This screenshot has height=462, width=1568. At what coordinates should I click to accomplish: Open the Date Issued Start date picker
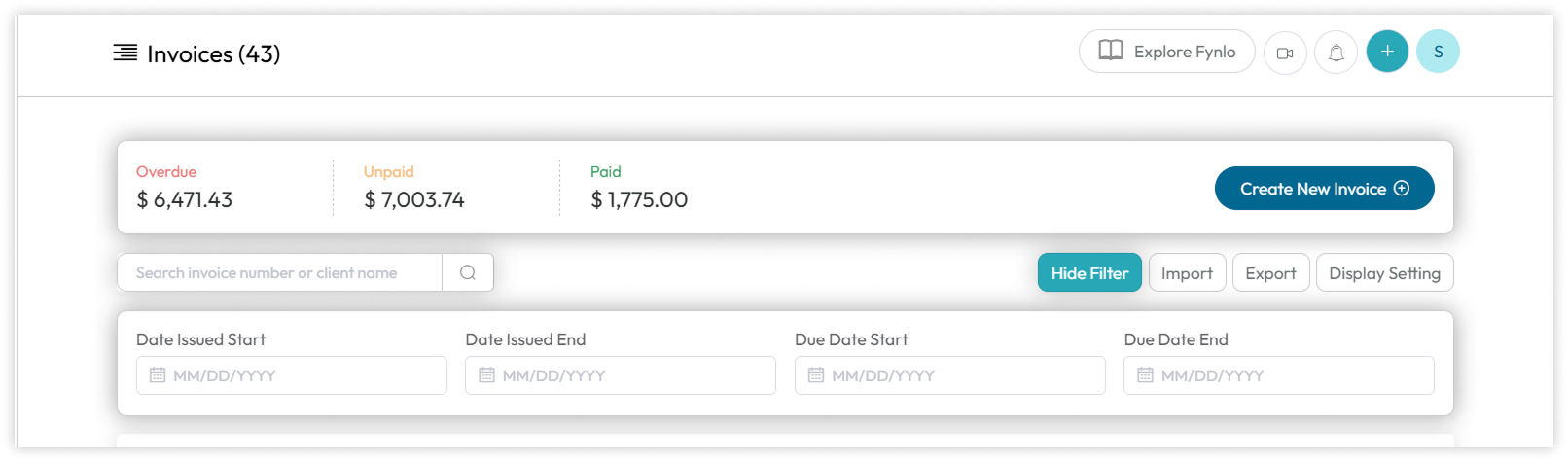292,375
